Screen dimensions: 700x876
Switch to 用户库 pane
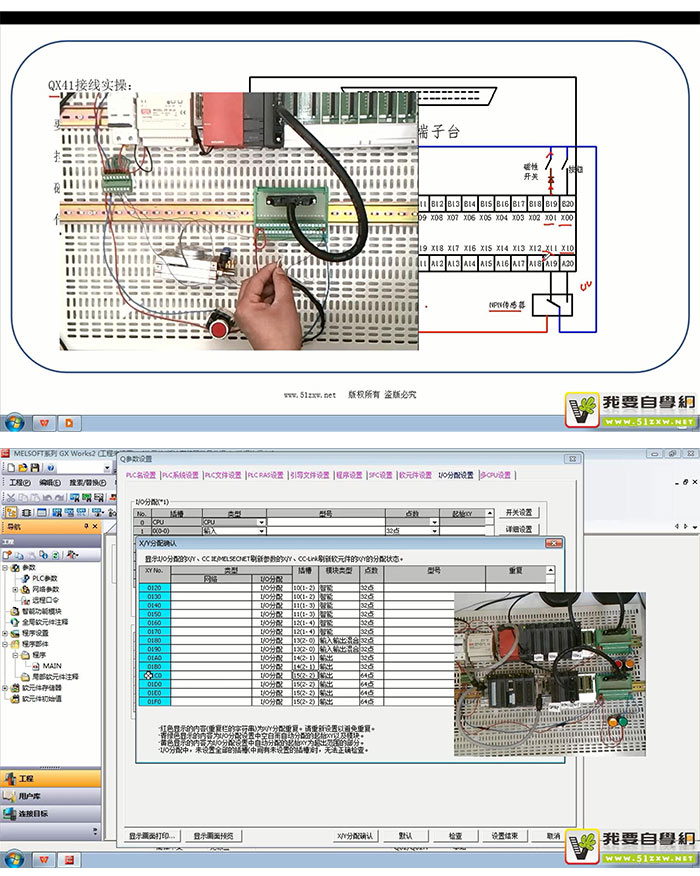tap(50, 796)
